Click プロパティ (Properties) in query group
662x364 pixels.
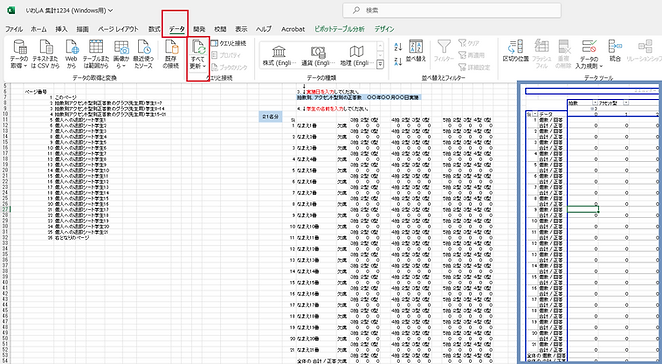click(226, 55)
